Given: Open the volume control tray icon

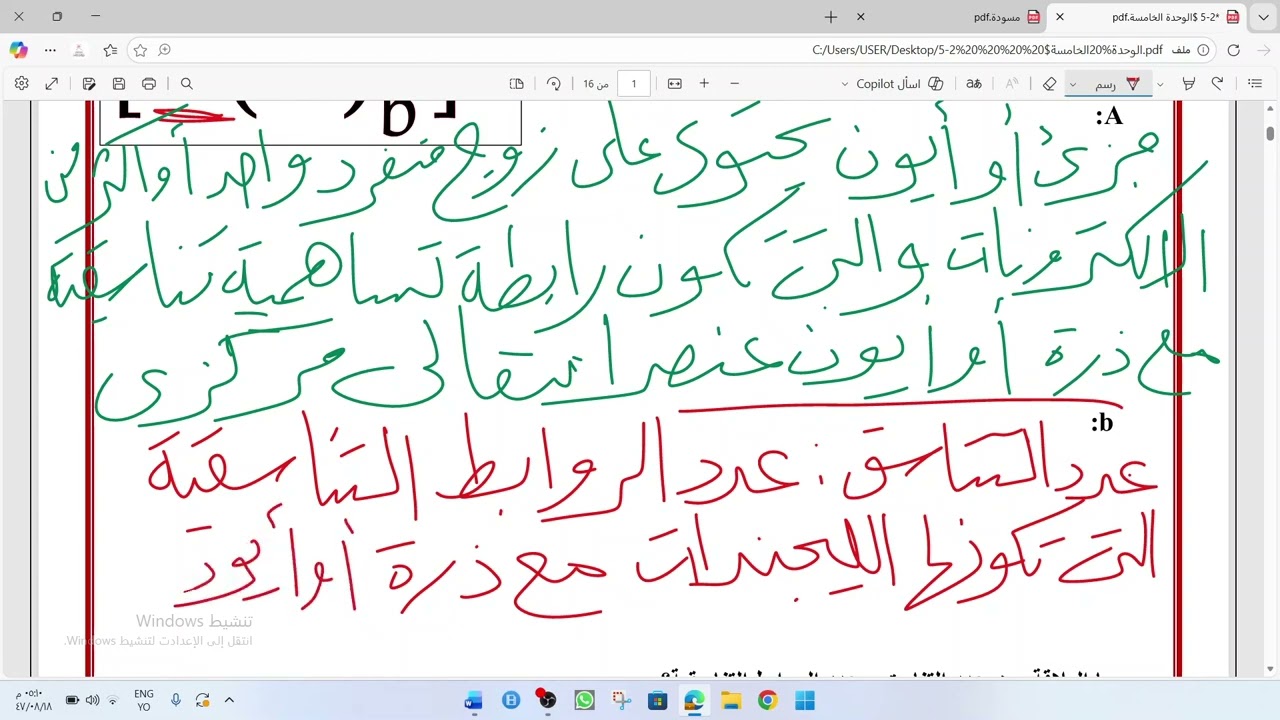Looking at the screenshot, I should coord(93,701).
